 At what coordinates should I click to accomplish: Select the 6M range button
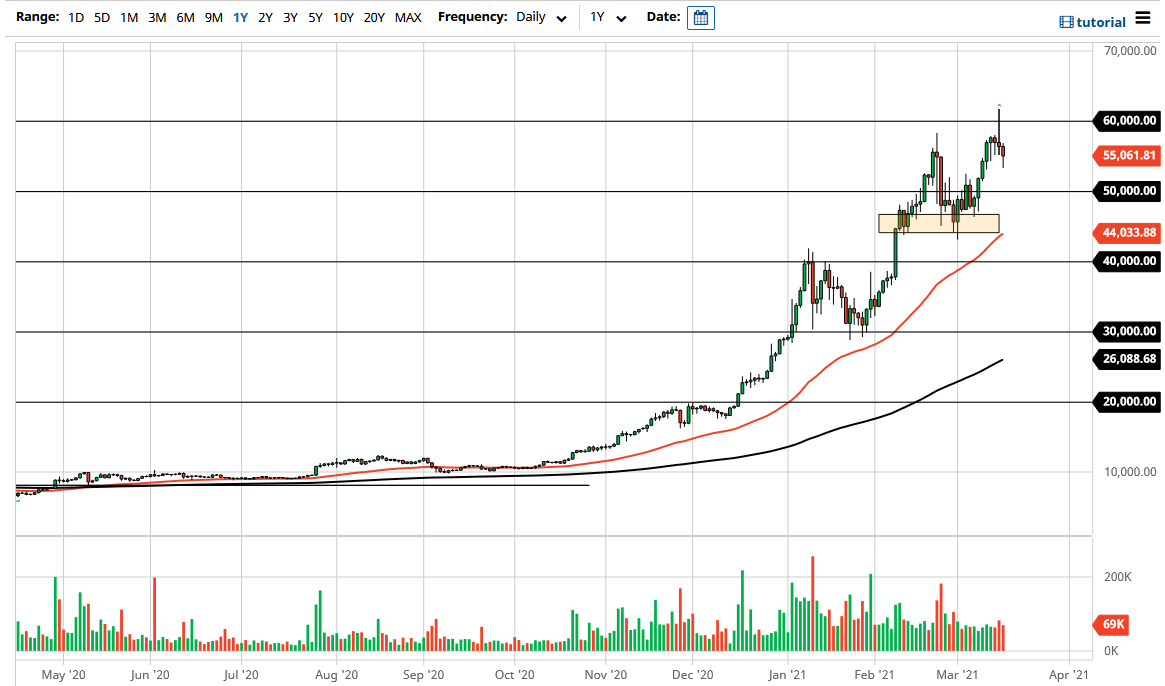pyautogui.click(x=184, y=17)
